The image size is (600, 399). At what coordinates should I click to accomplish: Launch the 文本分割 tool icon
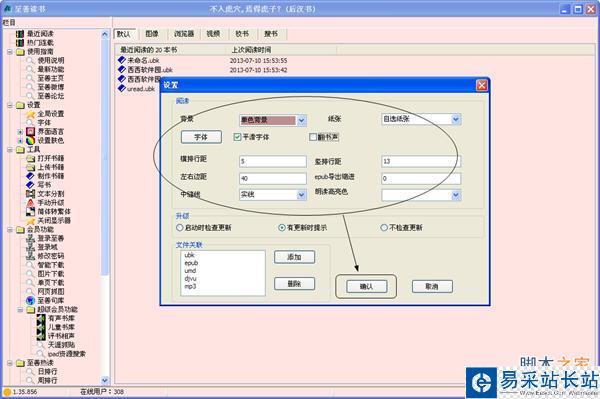point(30,194)
